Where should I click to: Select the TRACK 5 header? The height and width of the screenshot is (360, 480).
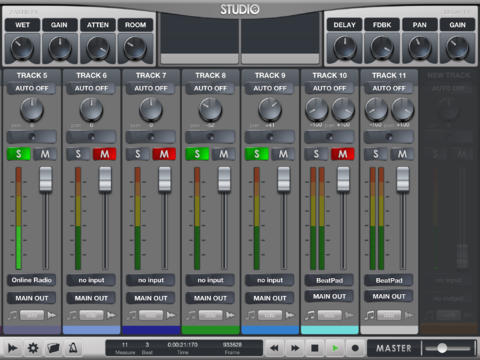tap(32, 76)
